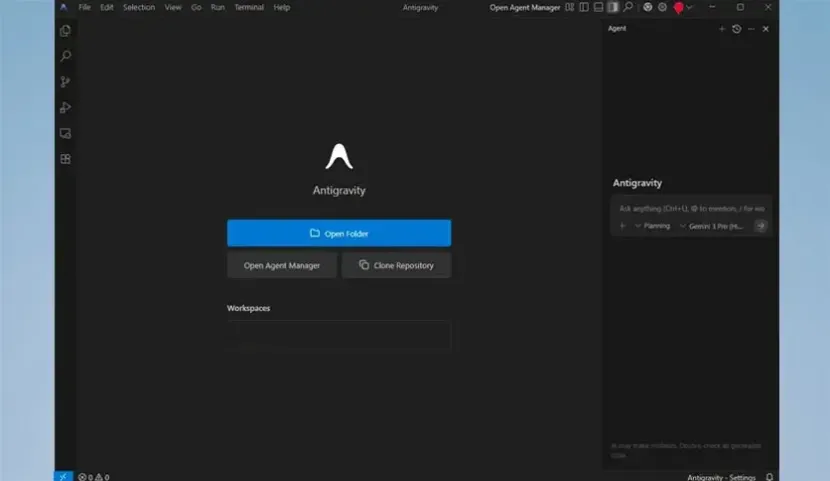Screen dimensions: 830x481
Task: Click the Workspaces heading
Action: [248, 308]
